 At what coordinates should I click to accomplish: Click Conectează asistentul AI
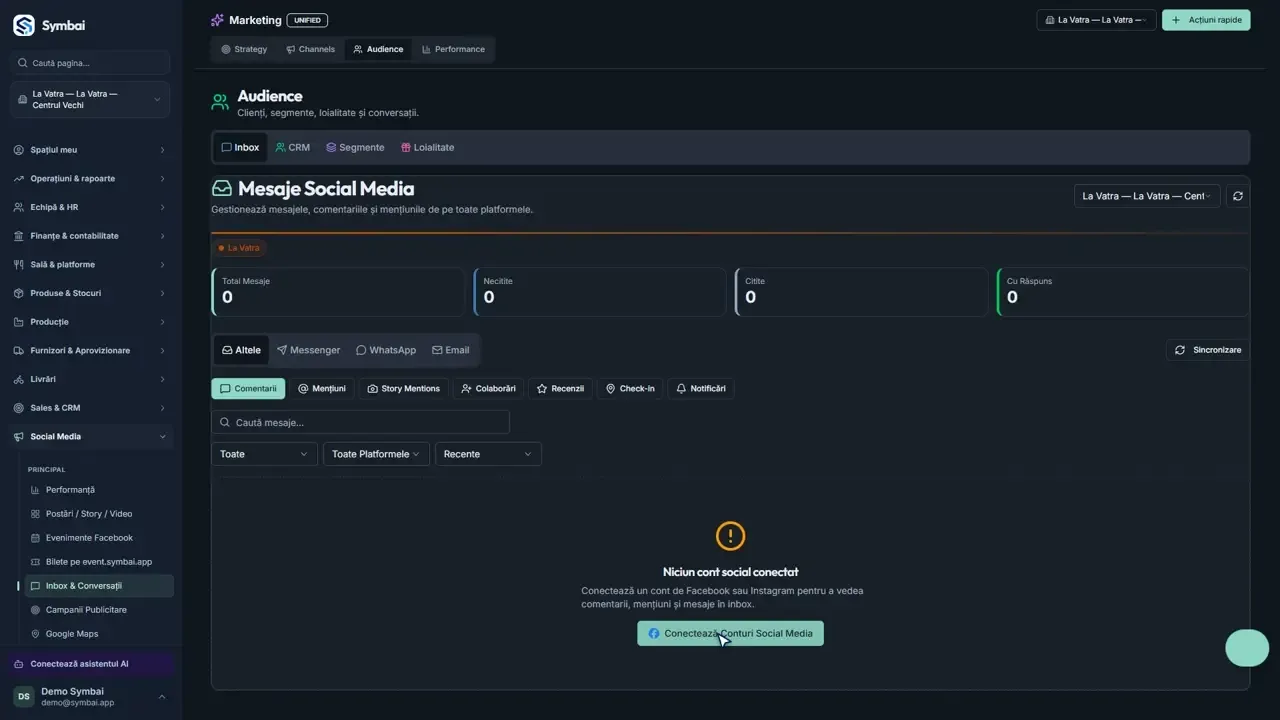coord(90,664)
